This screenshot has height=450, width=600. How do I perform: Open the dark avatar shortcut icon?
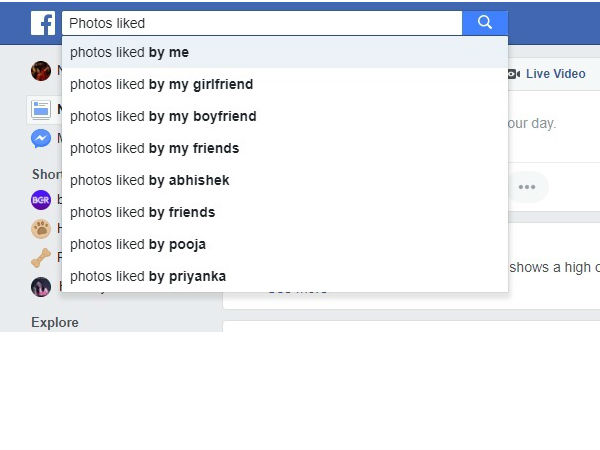click(41, 287)
